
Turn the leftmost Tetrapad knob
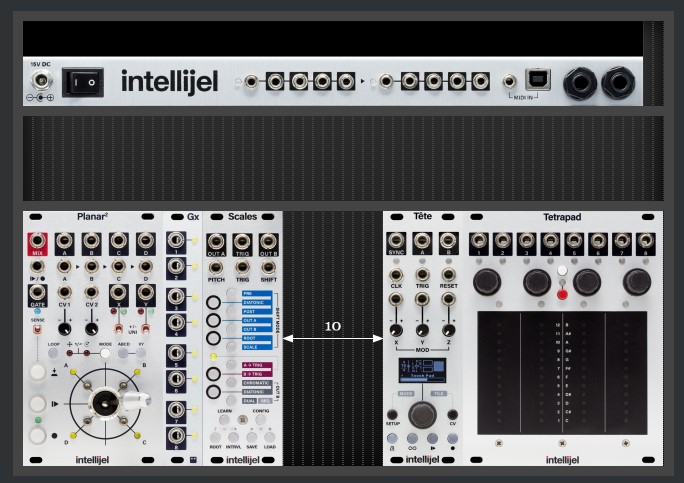pos(487,282)
